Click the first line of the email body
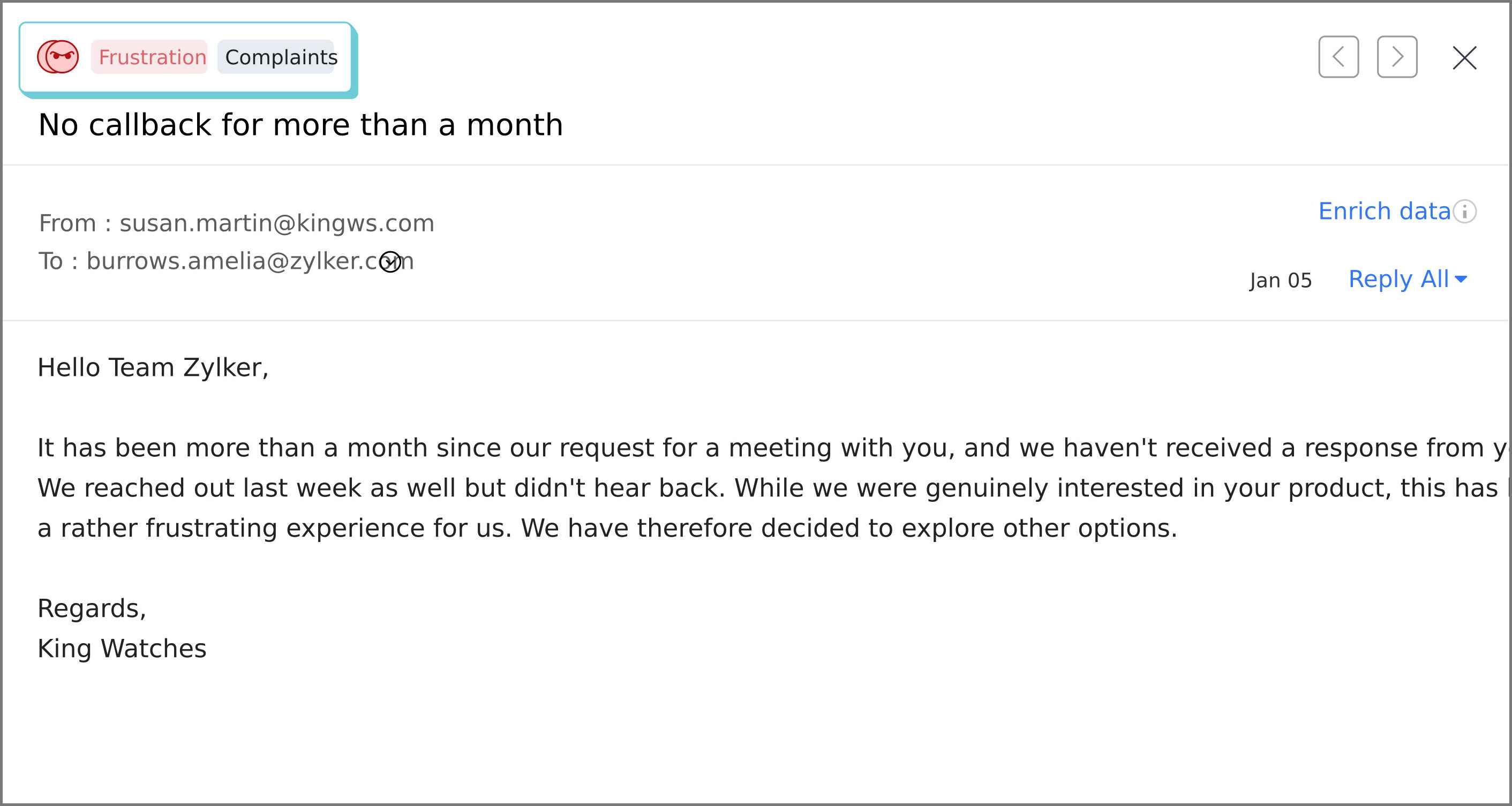 pos(773,448)
